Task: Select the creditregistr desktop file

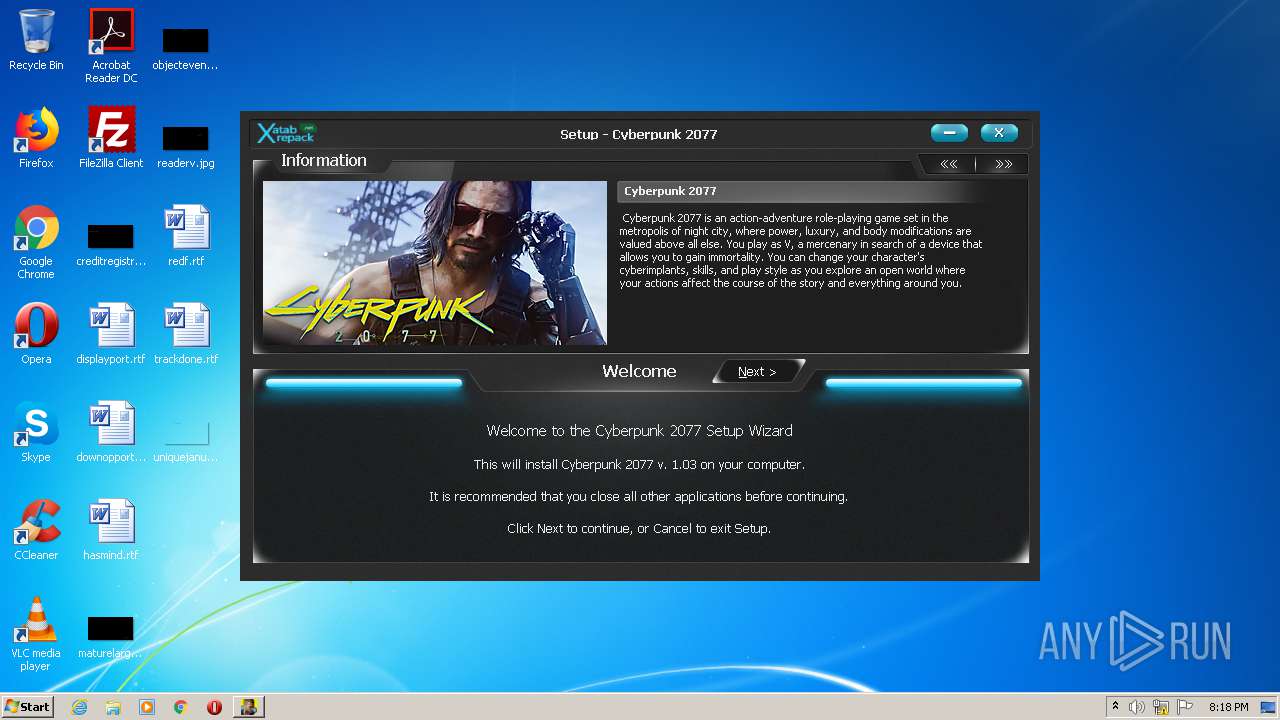Action: tap(111, 244)
